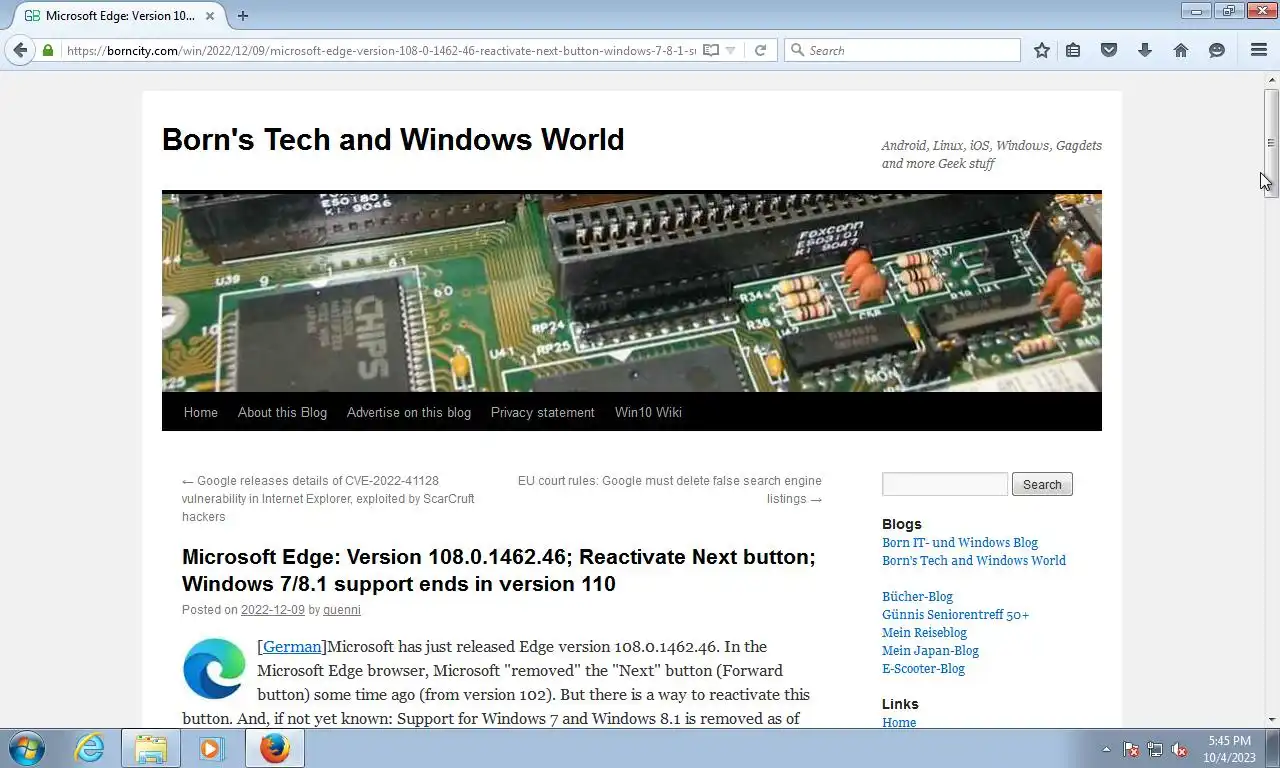The image size is (1280, 768).
Task: Focus the Firefox Search box
Action: (903, 50)
